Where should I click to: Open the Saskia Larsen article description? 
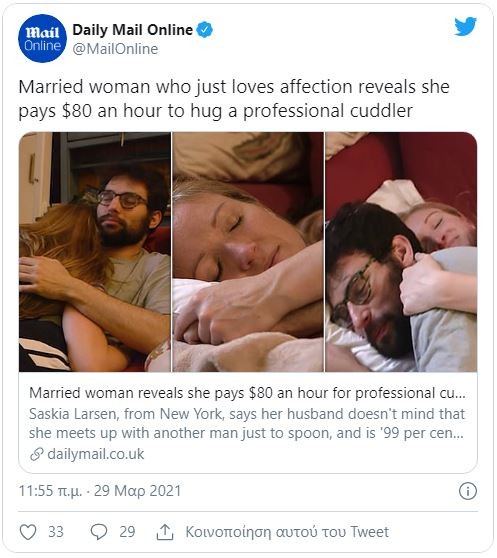point(247,423)
